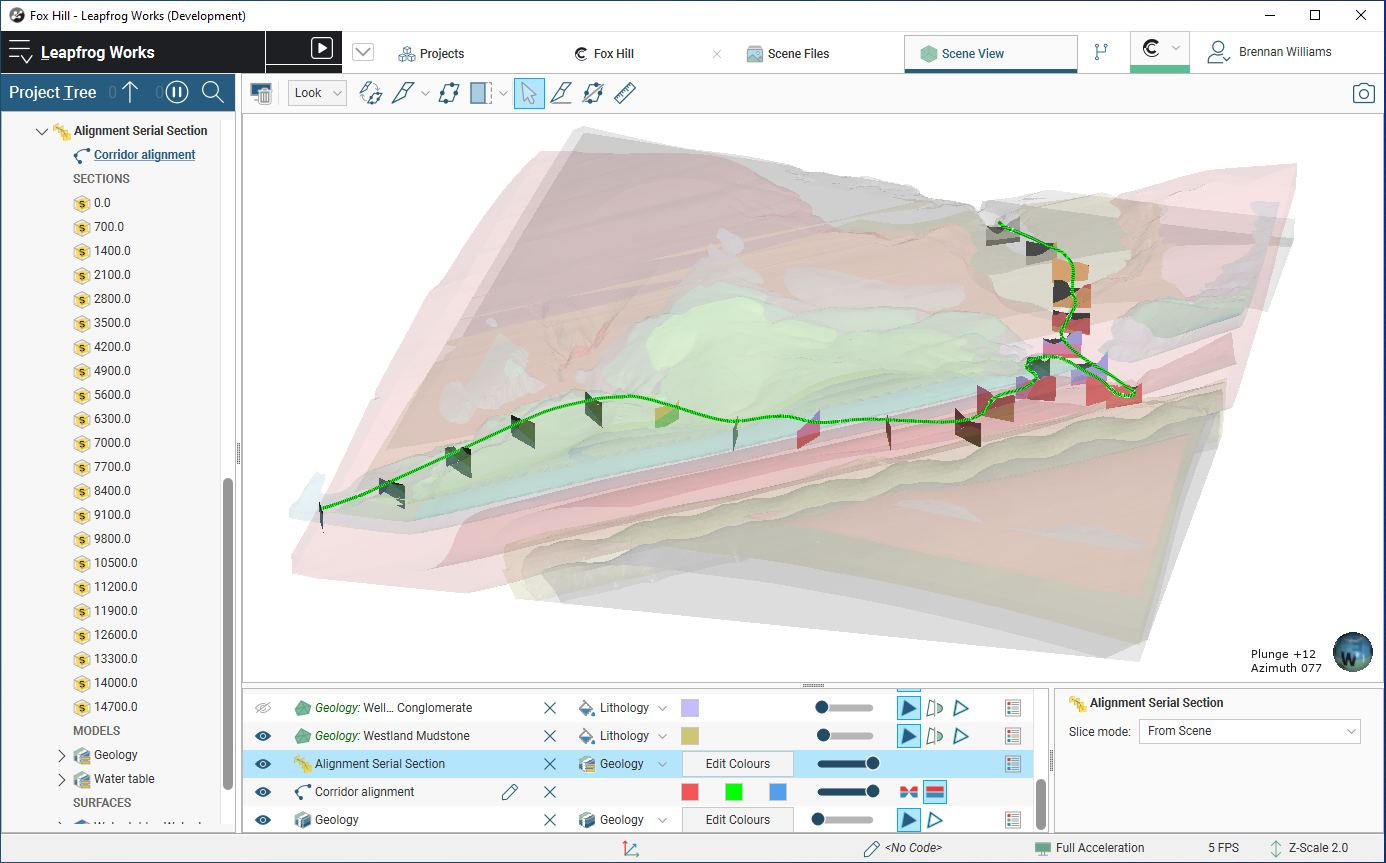Click Edit Colours for Alignment Serial Section
This screenshot has width=1386, height=863.
[x=737, y=763]
